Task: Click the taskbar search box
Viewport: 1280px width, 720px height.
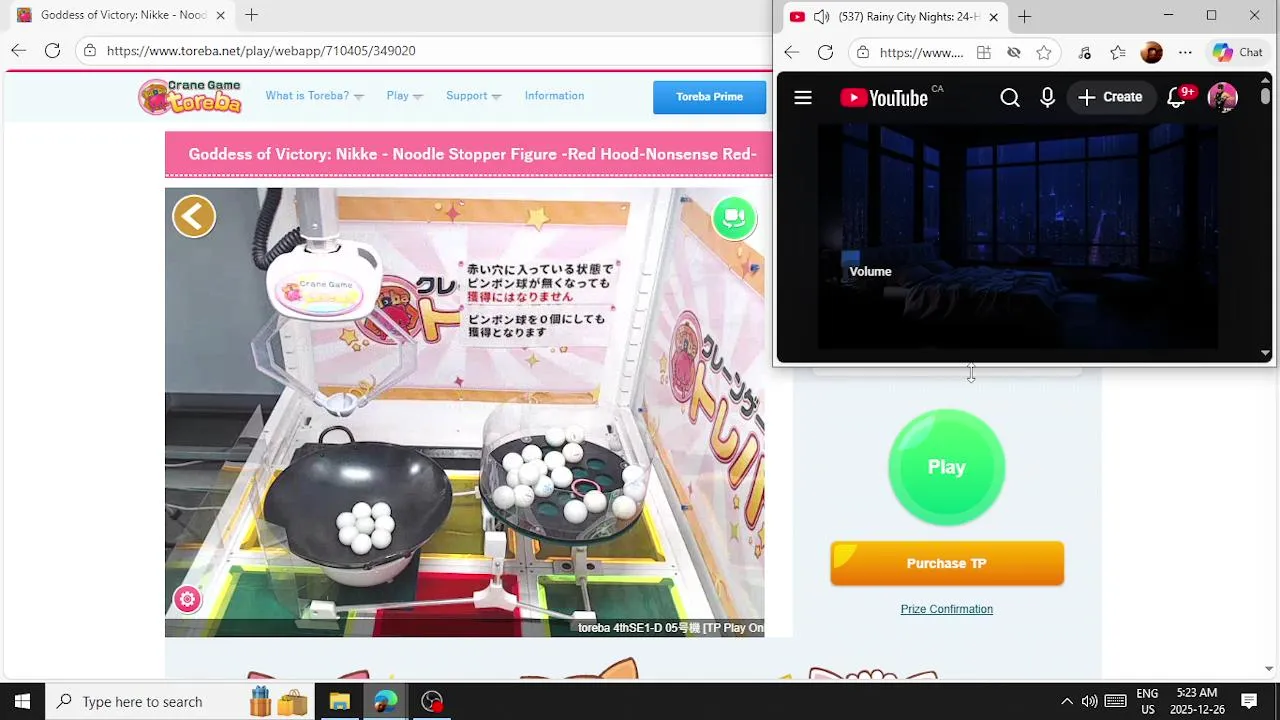Action: 180,701
